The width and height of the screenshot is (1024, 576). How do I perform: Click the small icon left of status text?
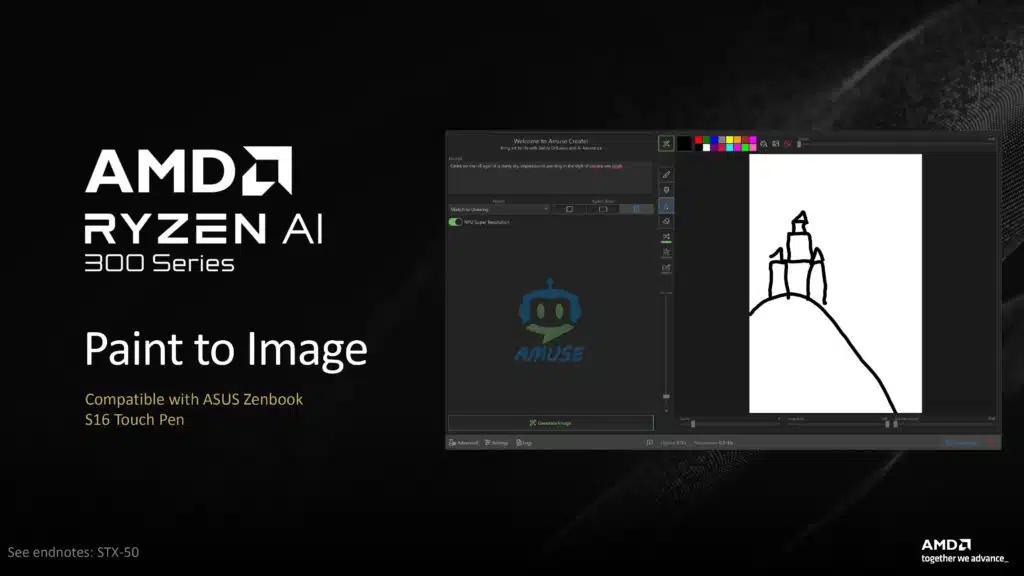(x=650, y=443)
